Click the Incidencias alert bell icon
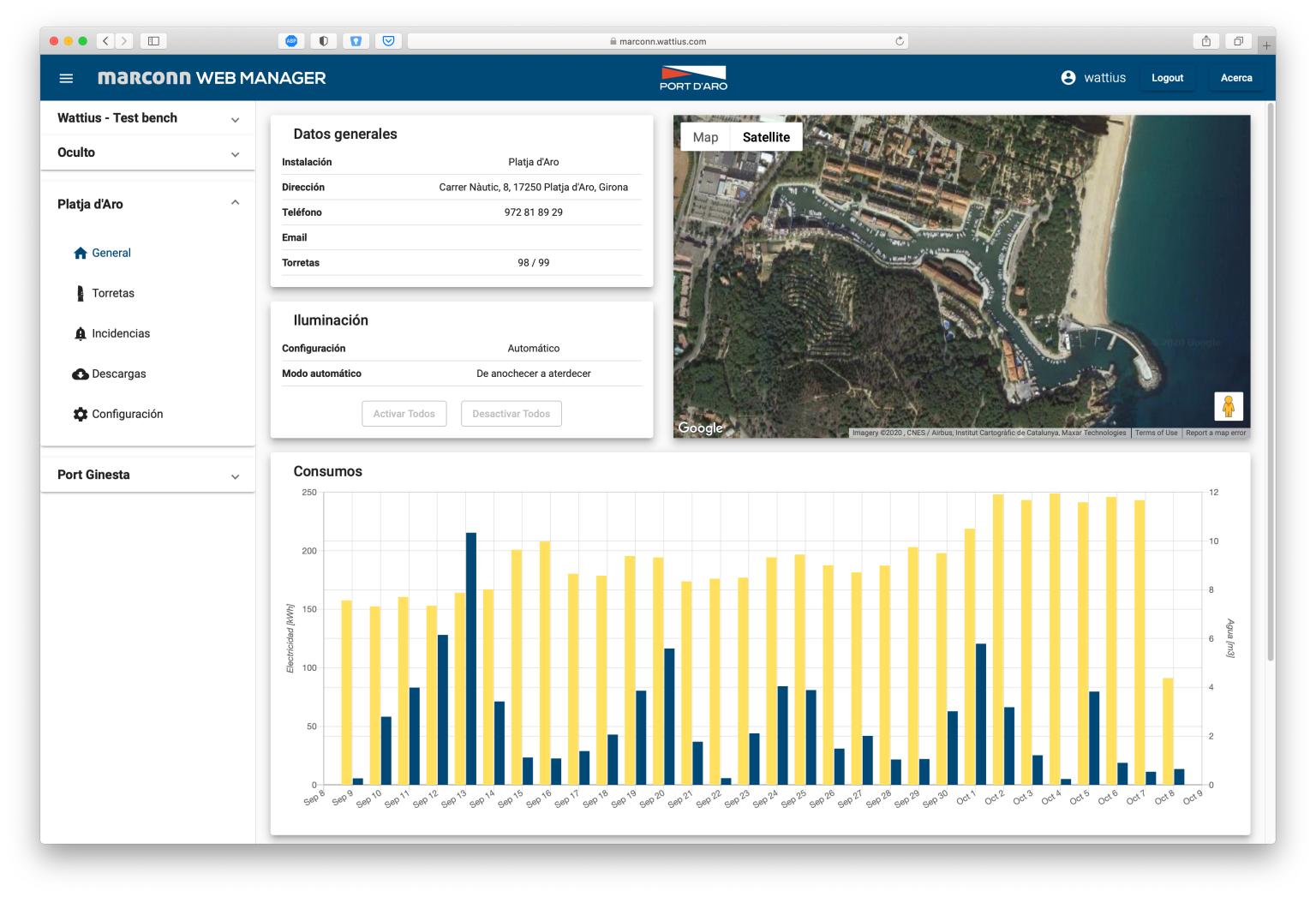 pos(81,333)
